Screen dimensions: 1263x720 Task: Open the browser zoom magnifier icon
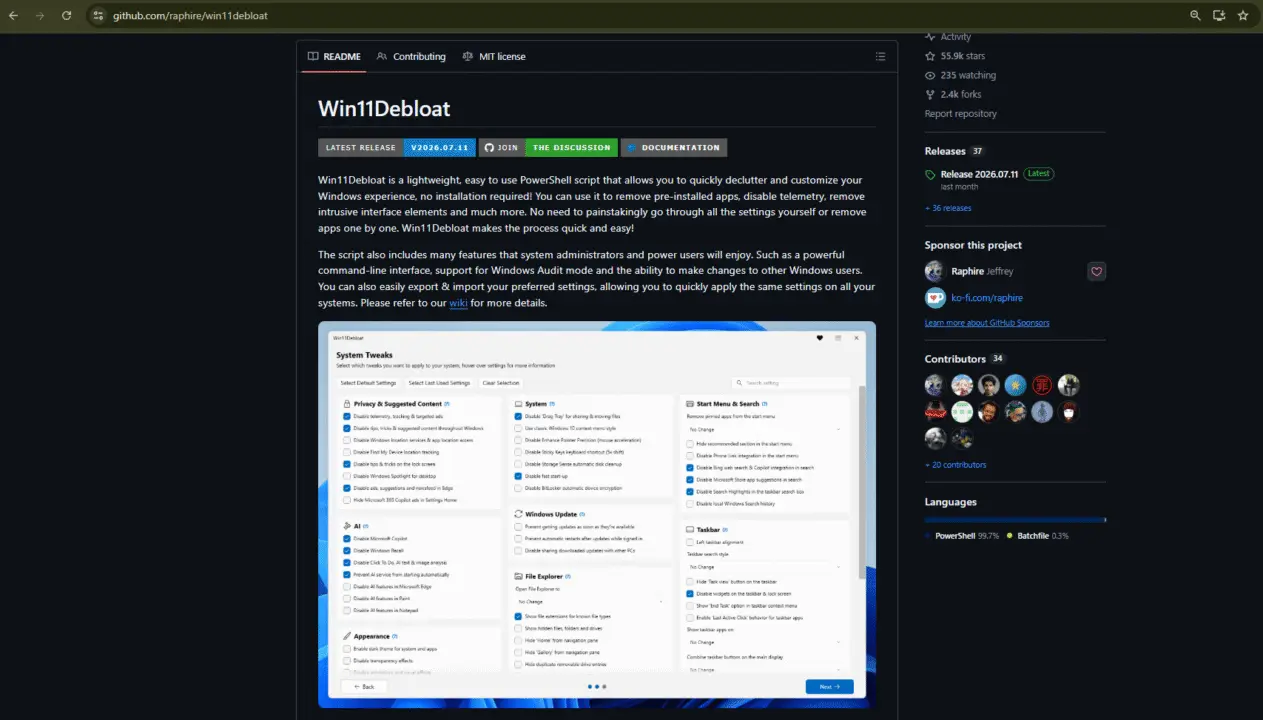click(1195, 15)
